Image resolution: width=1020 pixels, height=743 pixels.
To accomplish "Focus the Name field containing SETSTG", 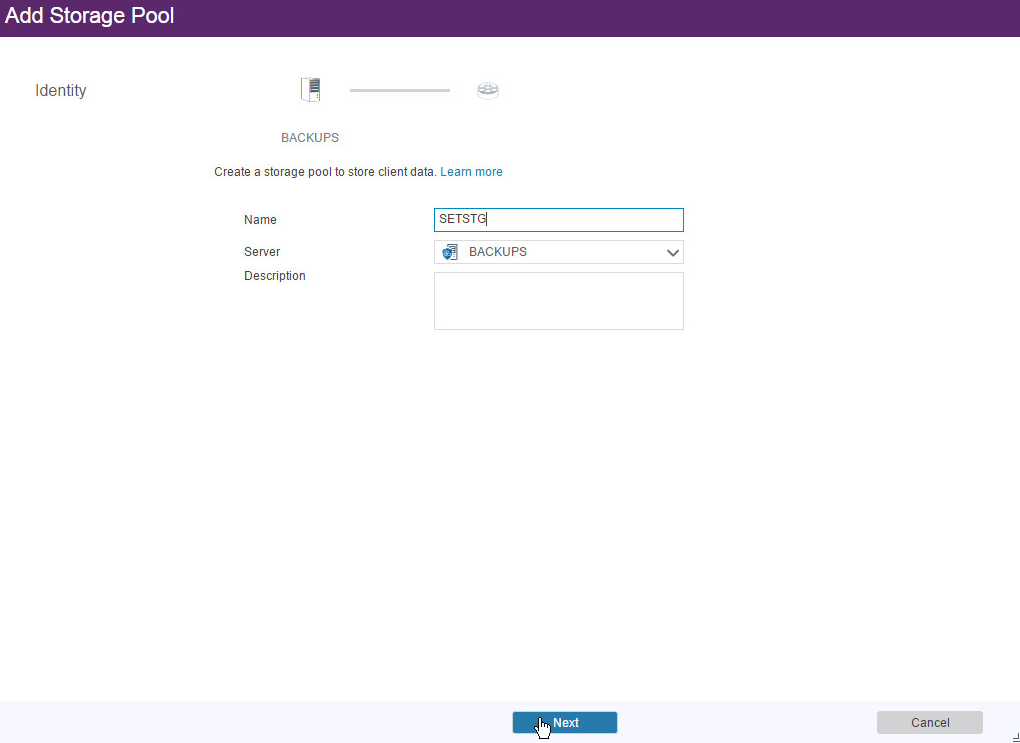I will pos(558,220).
